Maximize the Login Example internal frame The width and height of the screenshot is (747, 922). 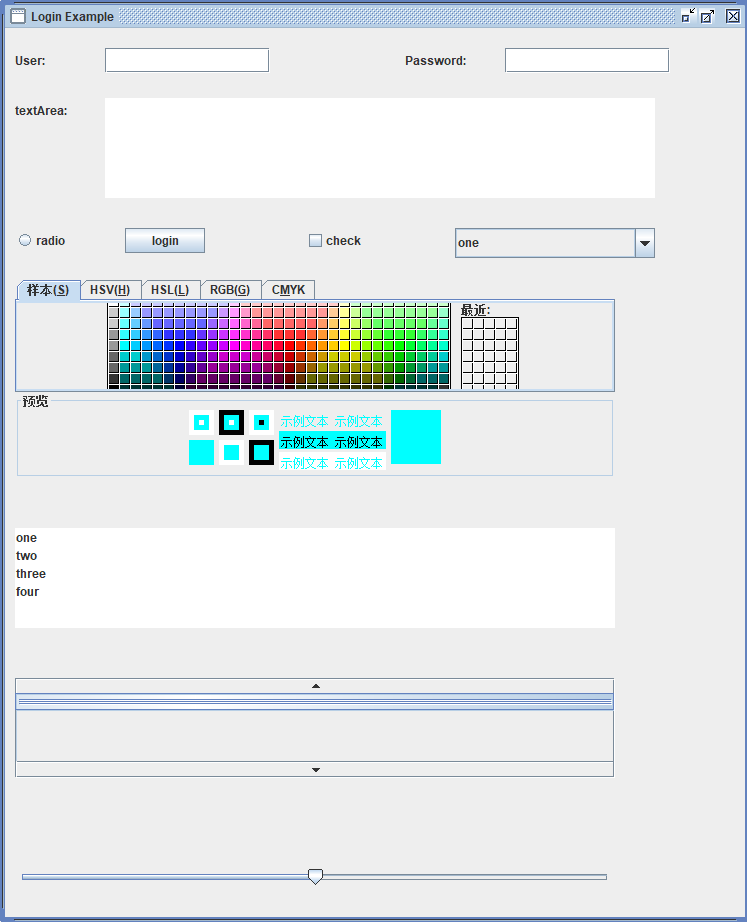(x=707, y=16)
